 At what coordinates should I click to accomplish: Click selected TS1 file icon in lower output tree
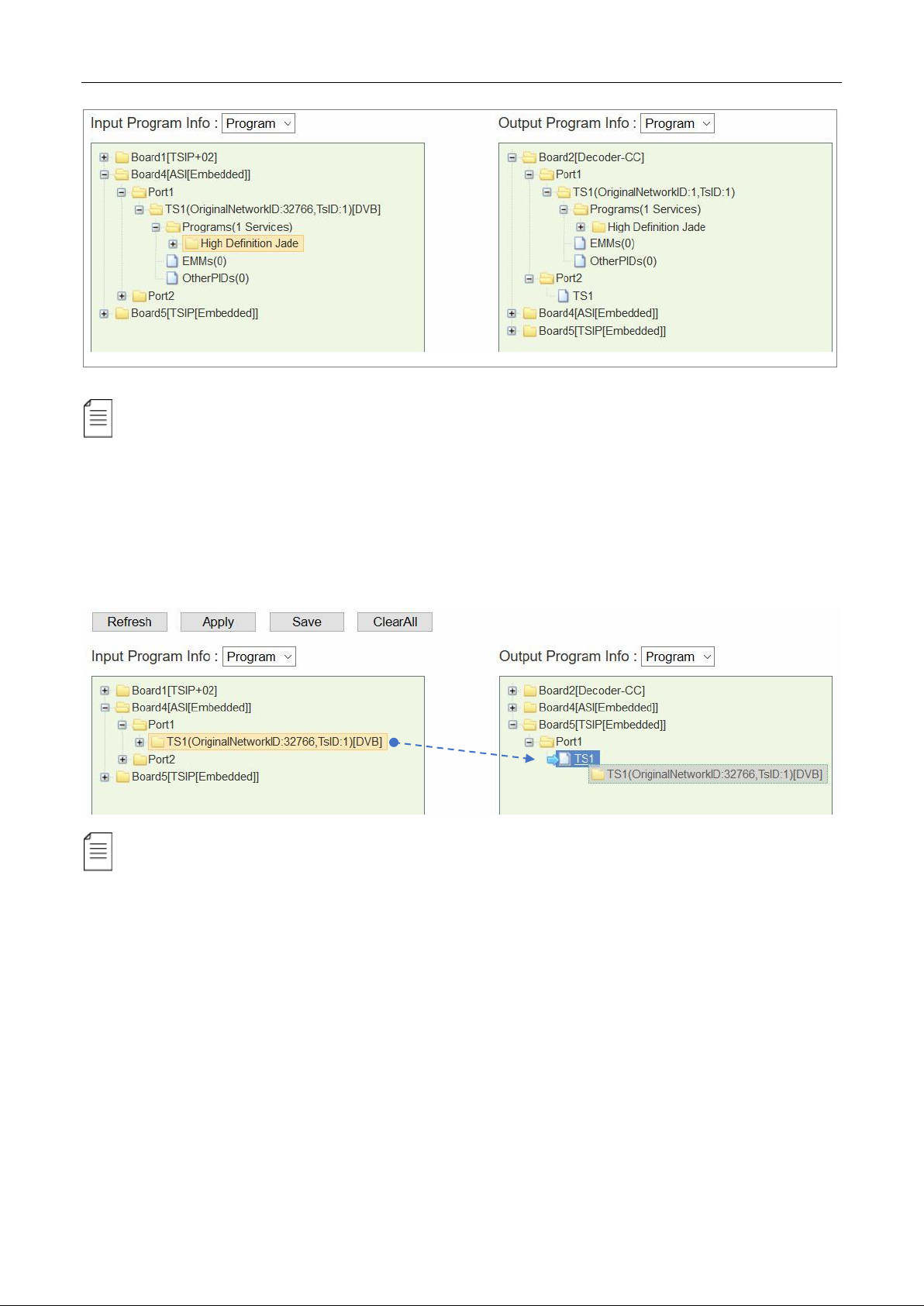coord(564,759)
